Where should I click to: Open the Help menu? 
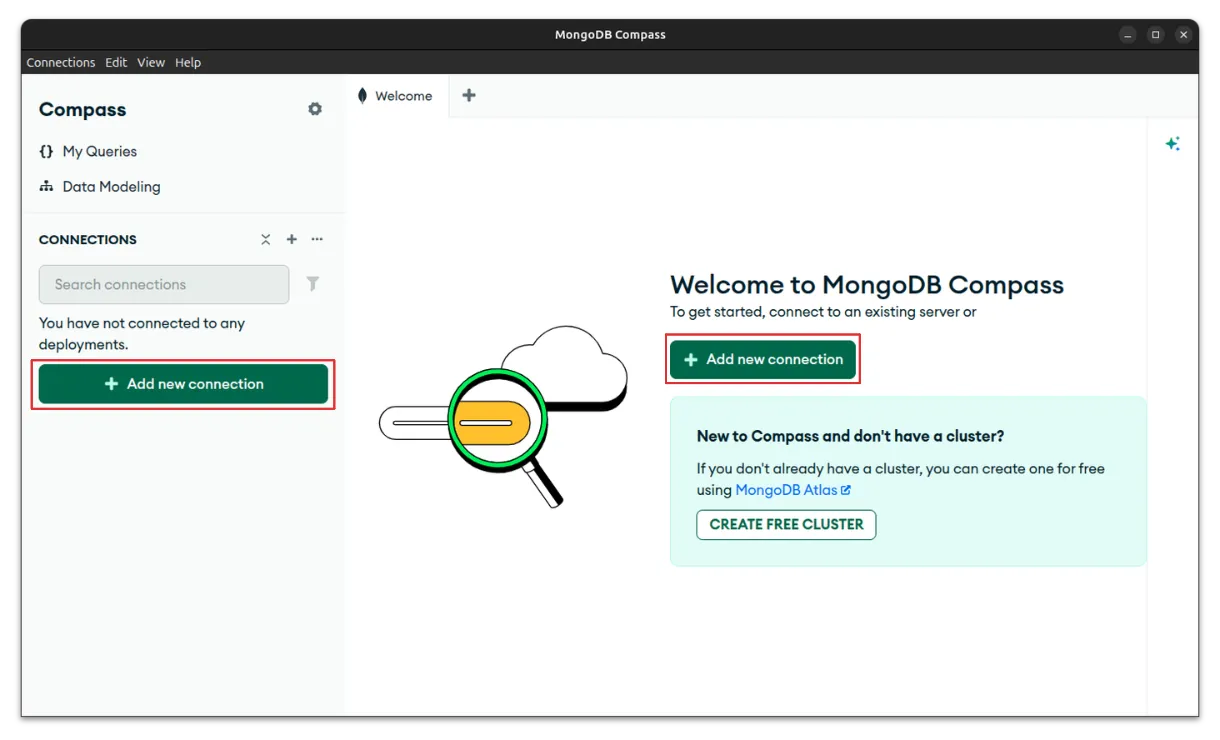188,62
